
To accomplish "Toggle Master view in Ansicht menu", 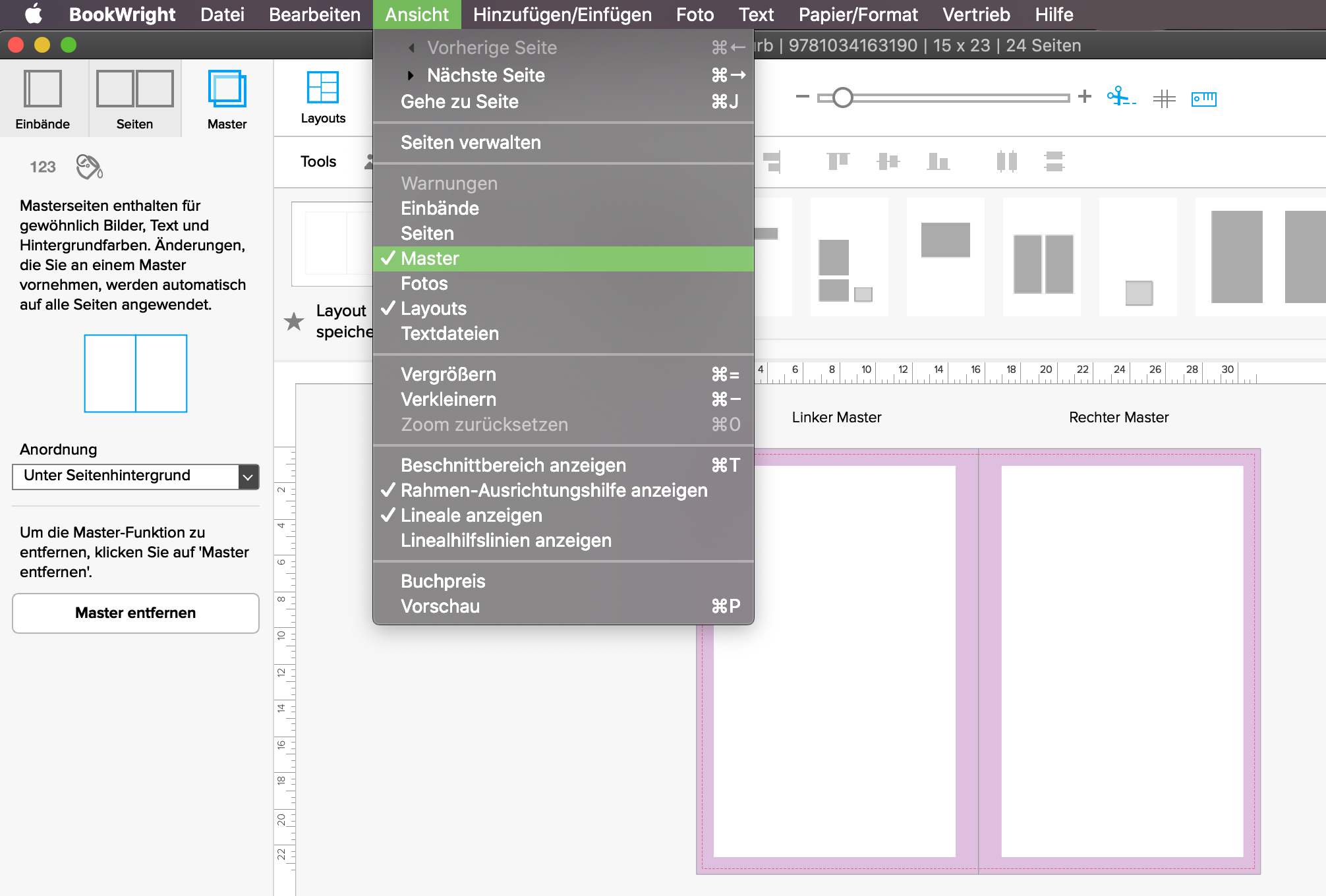I will click(x=563, y=258).
